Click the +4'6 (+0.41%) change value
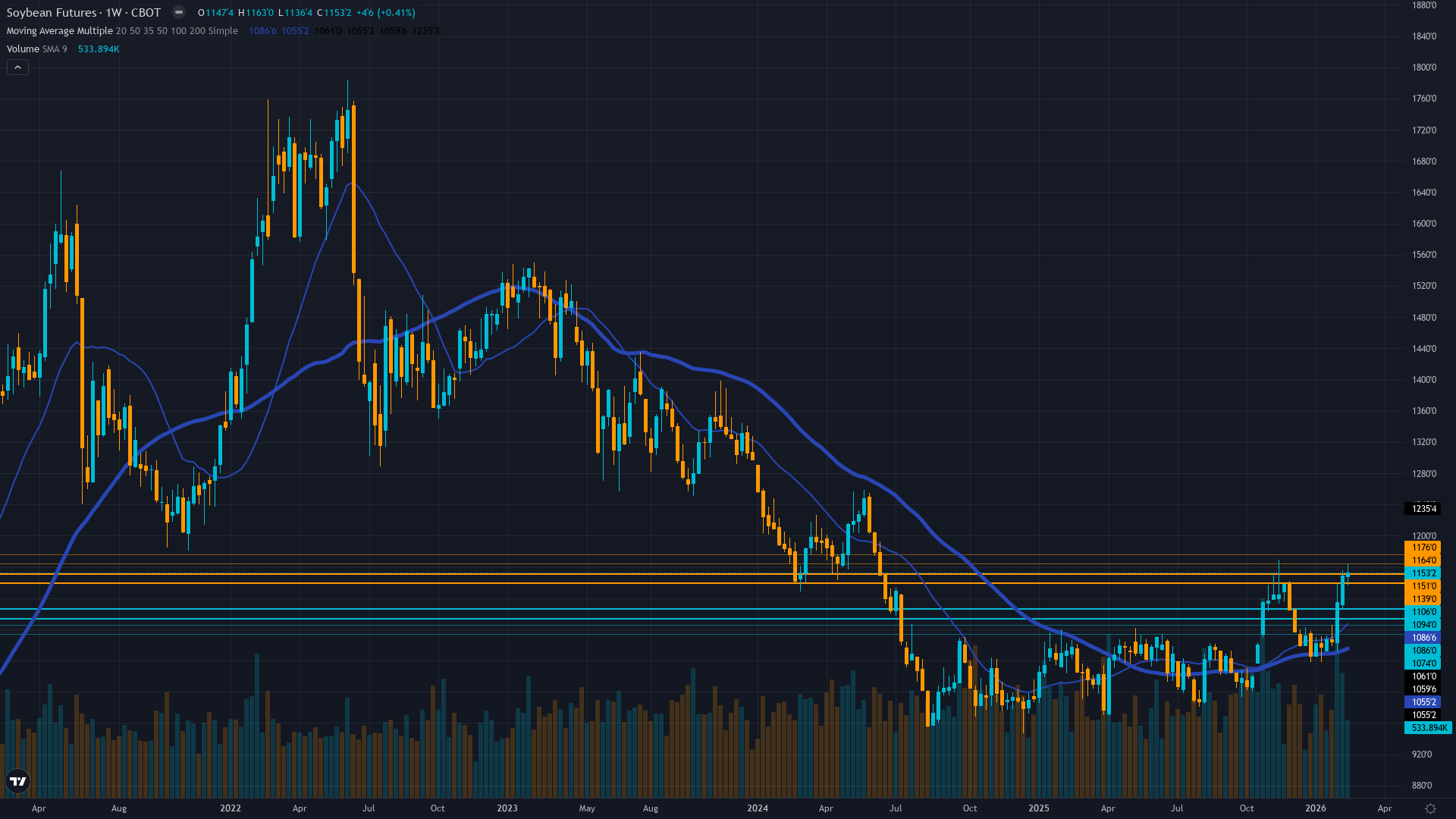This screenshot has width=1456, height=819. coord(386,13)
